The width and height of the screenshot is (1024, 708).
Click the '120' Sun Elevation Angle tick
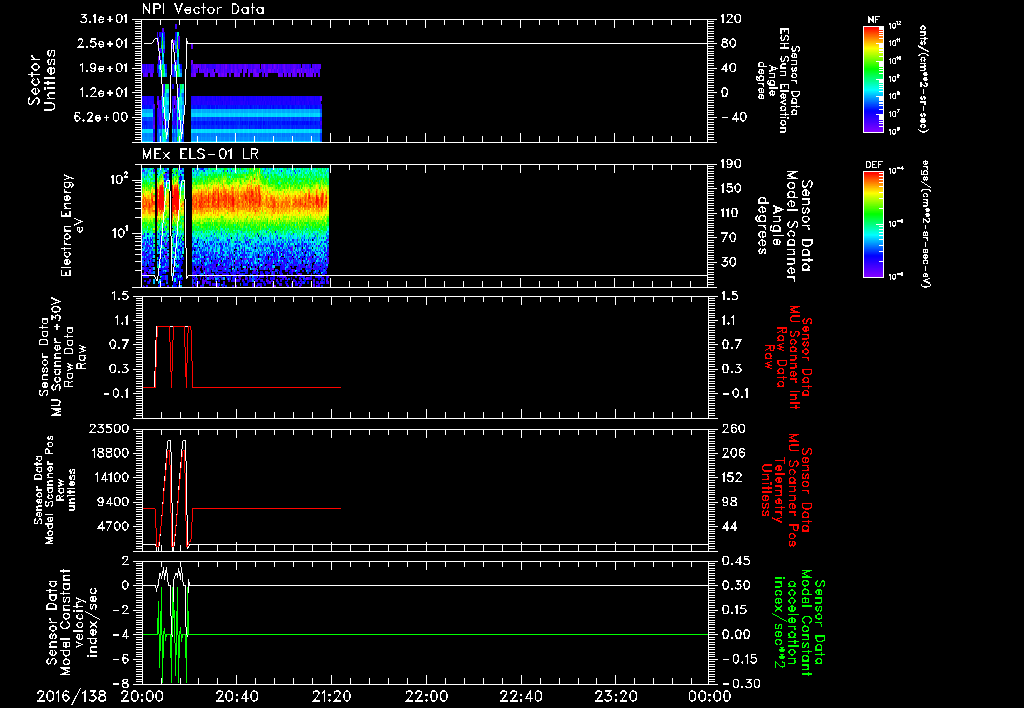click(x=731, y=19)
